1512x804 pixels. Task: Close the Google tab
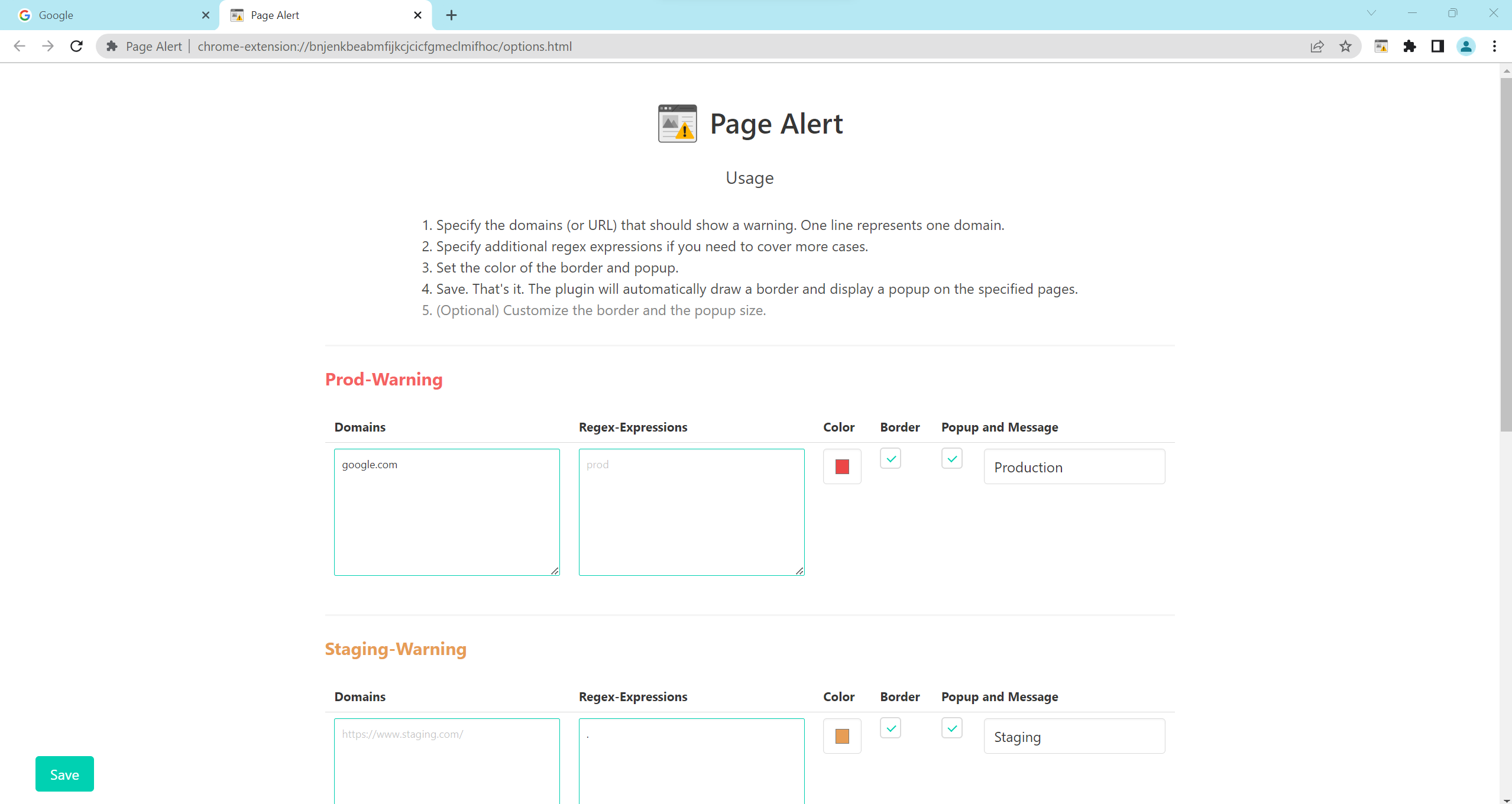click(x=206, y=15)
